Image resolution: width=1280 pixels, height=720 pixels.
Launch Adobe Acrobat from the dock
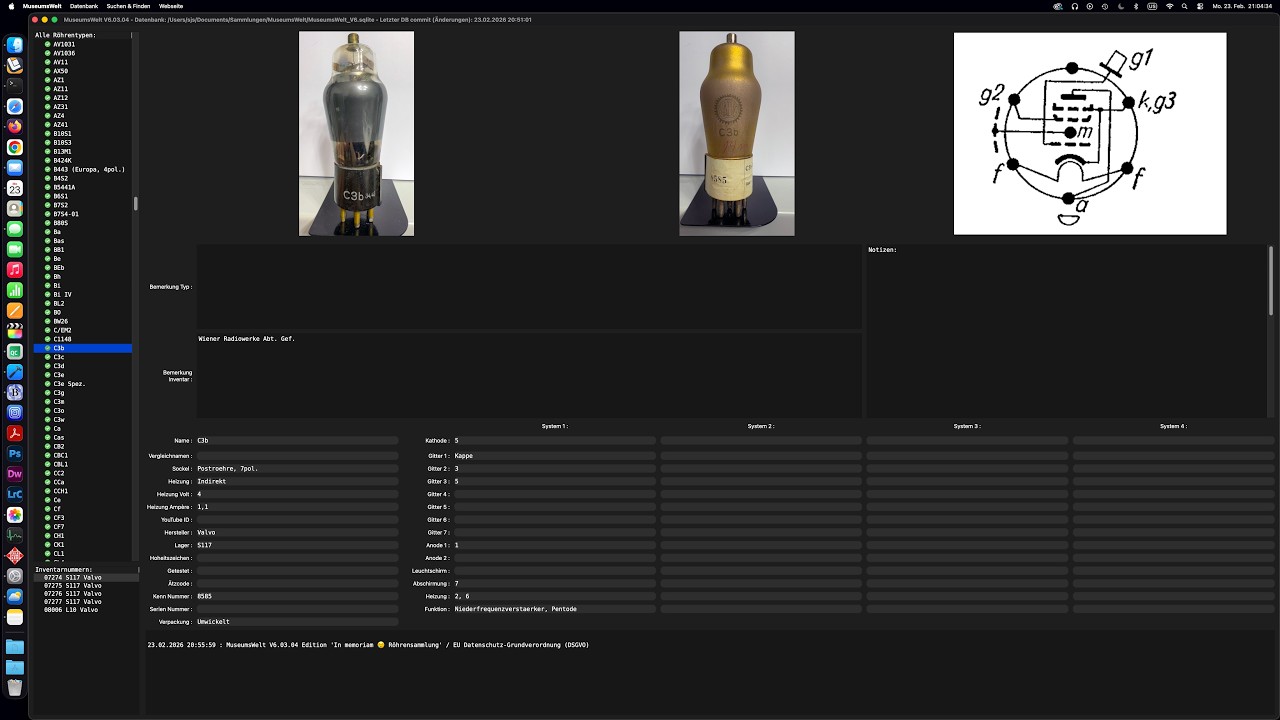pos(15,433)
